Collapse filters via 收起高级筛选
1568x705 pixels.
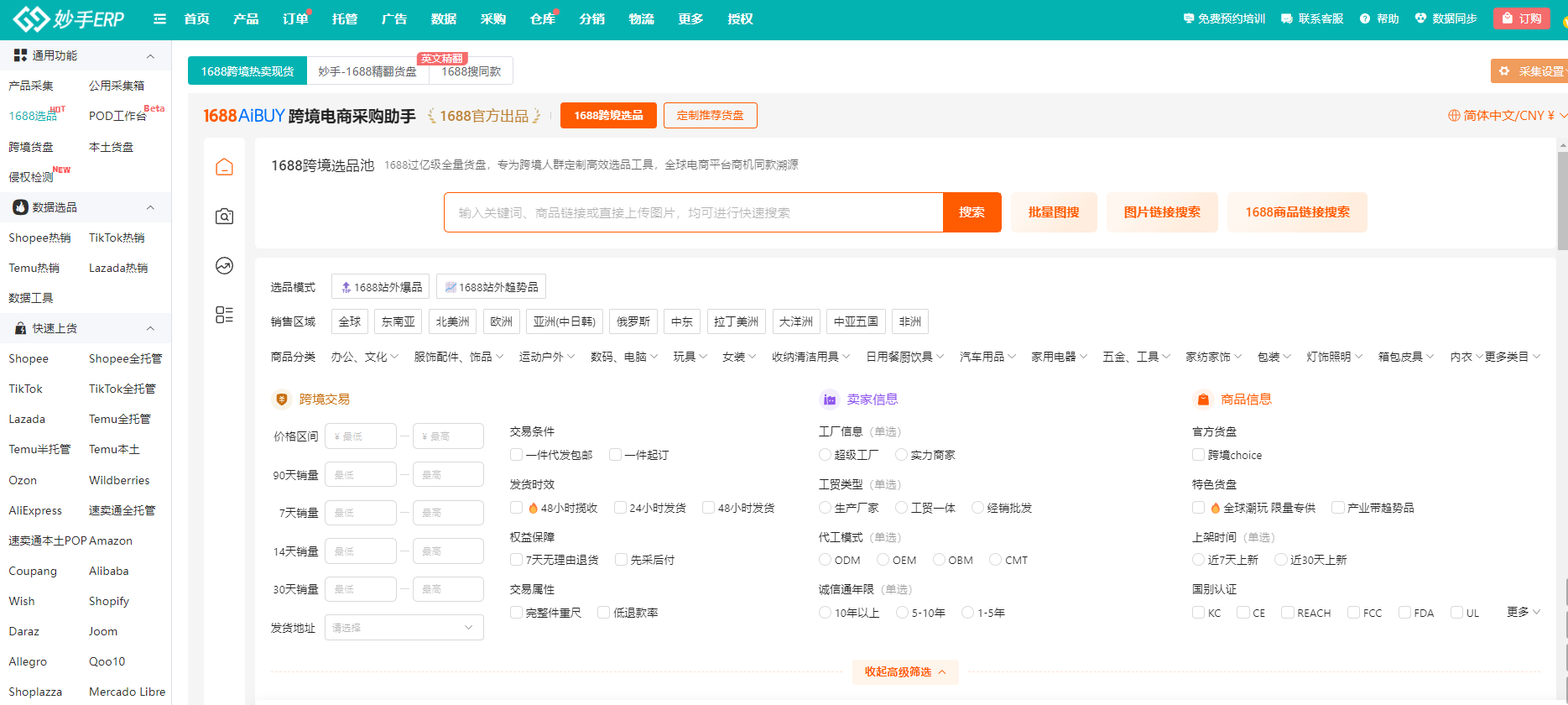click(x=905, y=671)
